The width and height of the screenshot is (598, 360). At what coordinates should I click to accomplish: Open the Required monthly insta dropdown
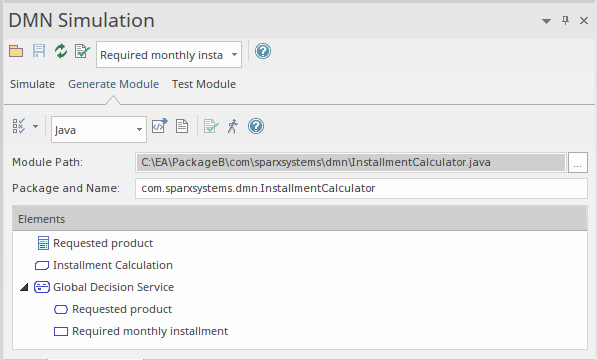pos(169,55)
